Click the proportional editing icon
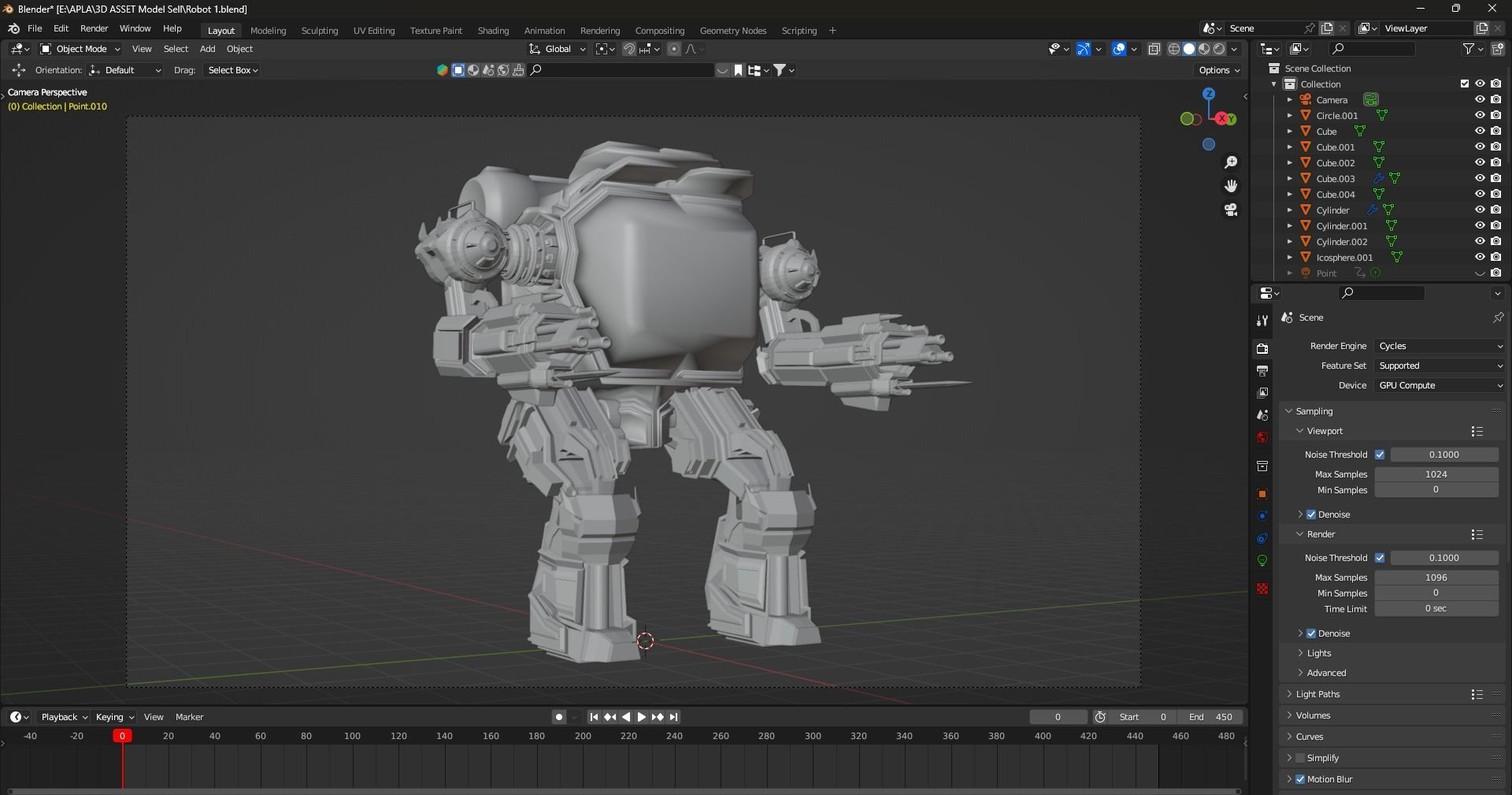This screenshot has width=1512, height=795. 674,49
